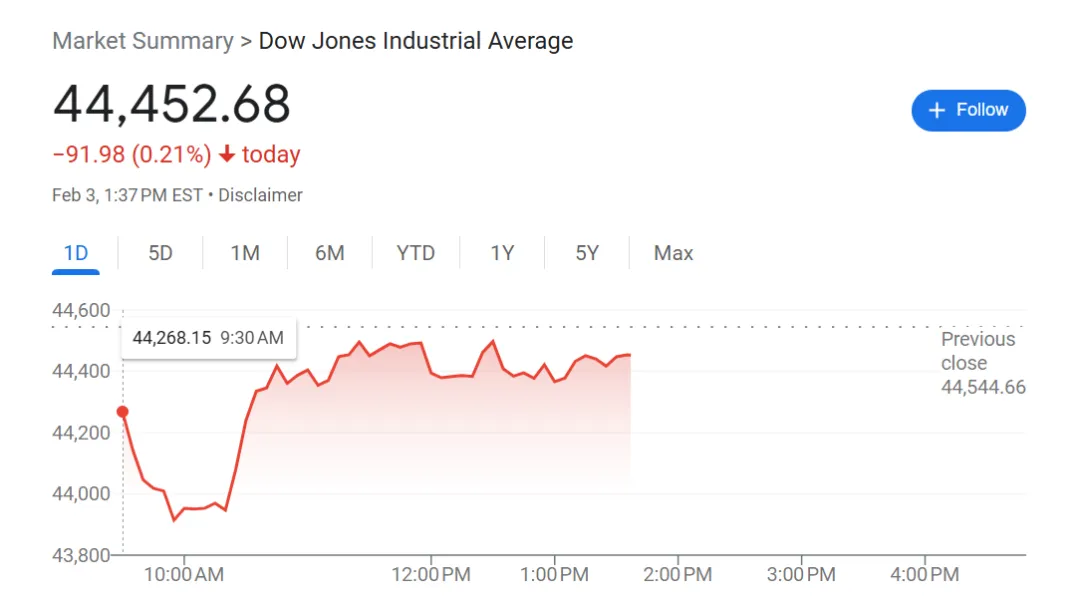The width and height of the screenshot is (1080, 603).
Task: Click the plus icon in Follow button
Action: [x=936, y=110]
